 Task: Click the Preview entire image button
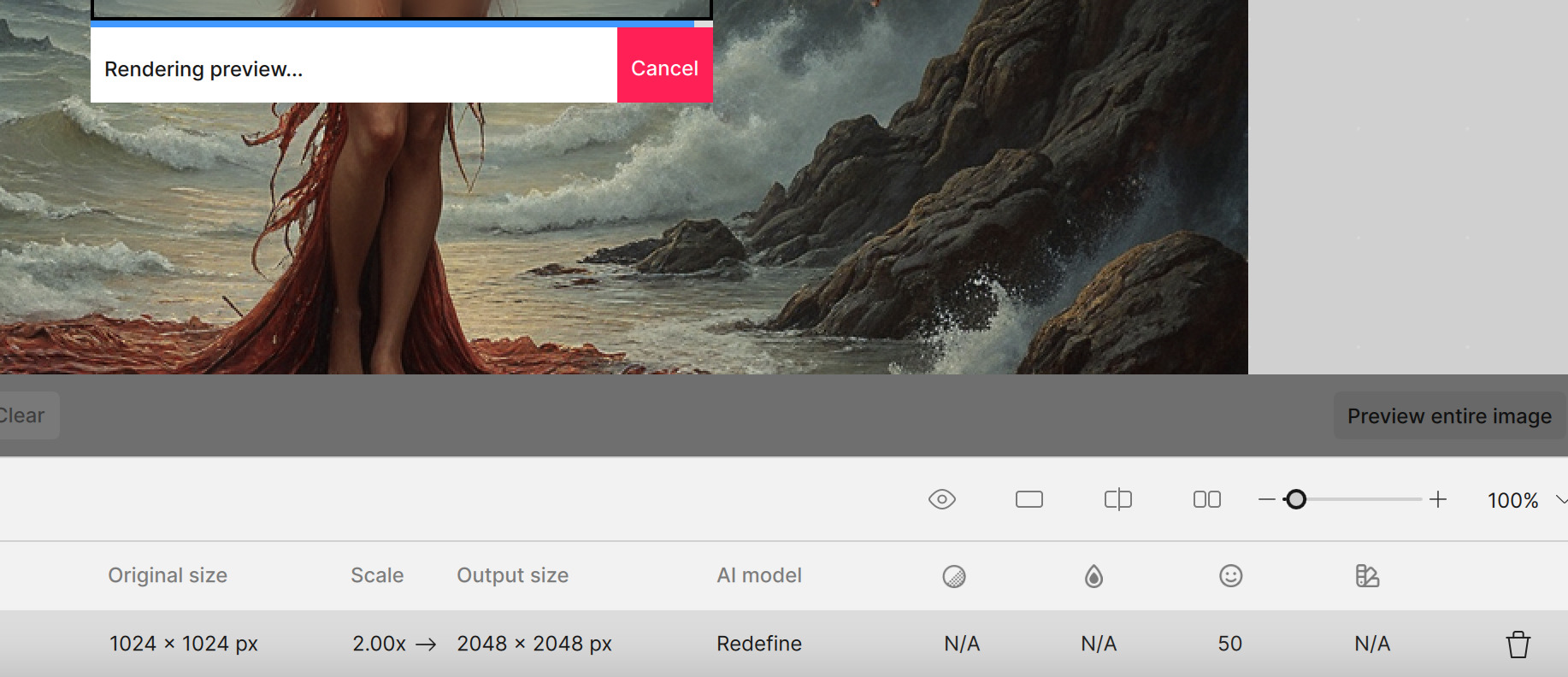1448,416
